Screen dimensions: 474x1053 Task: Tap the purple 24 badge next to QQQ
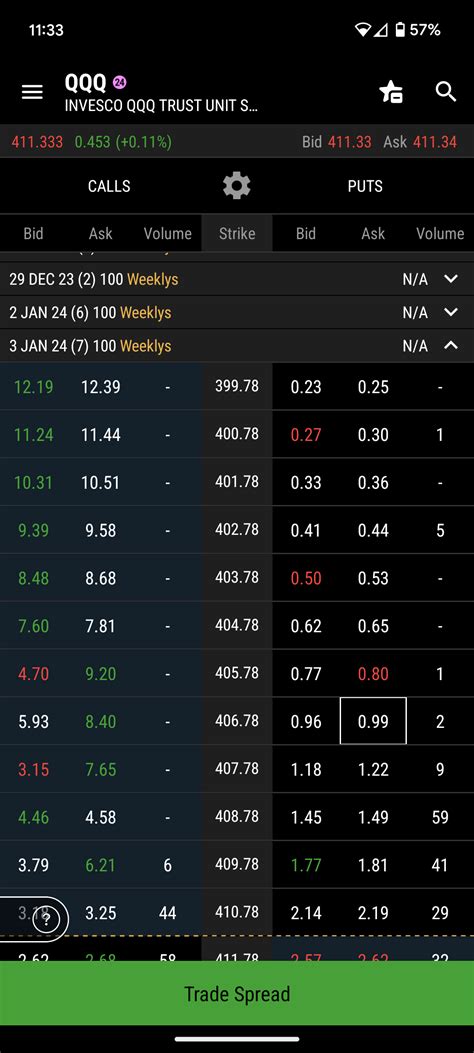tap(120, 83)
